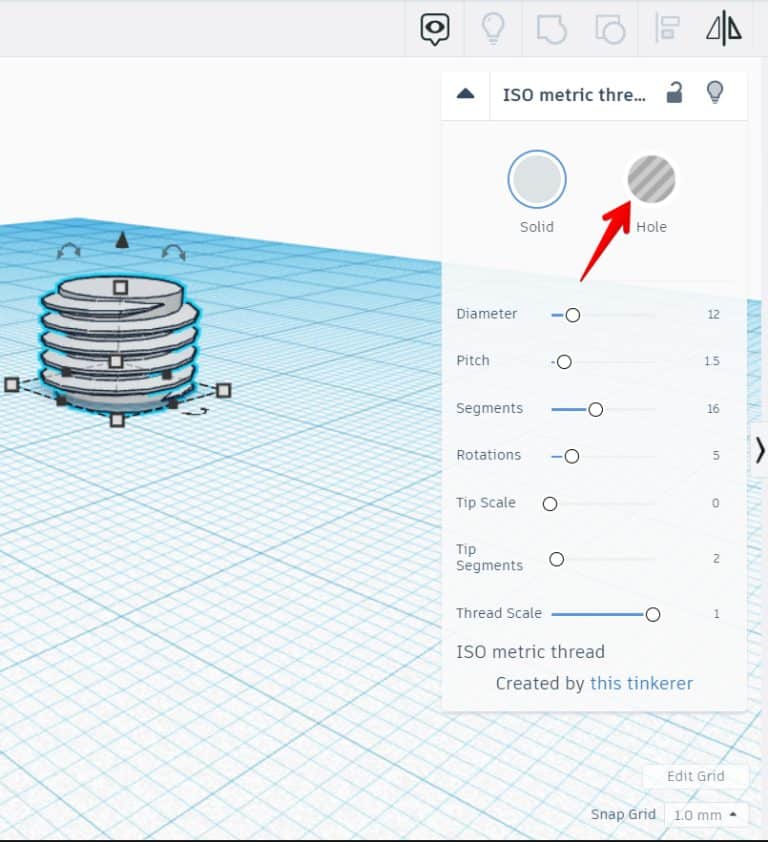Open the Notes comment eye tool
Screen dimensions: 768x842
(434, 29)
